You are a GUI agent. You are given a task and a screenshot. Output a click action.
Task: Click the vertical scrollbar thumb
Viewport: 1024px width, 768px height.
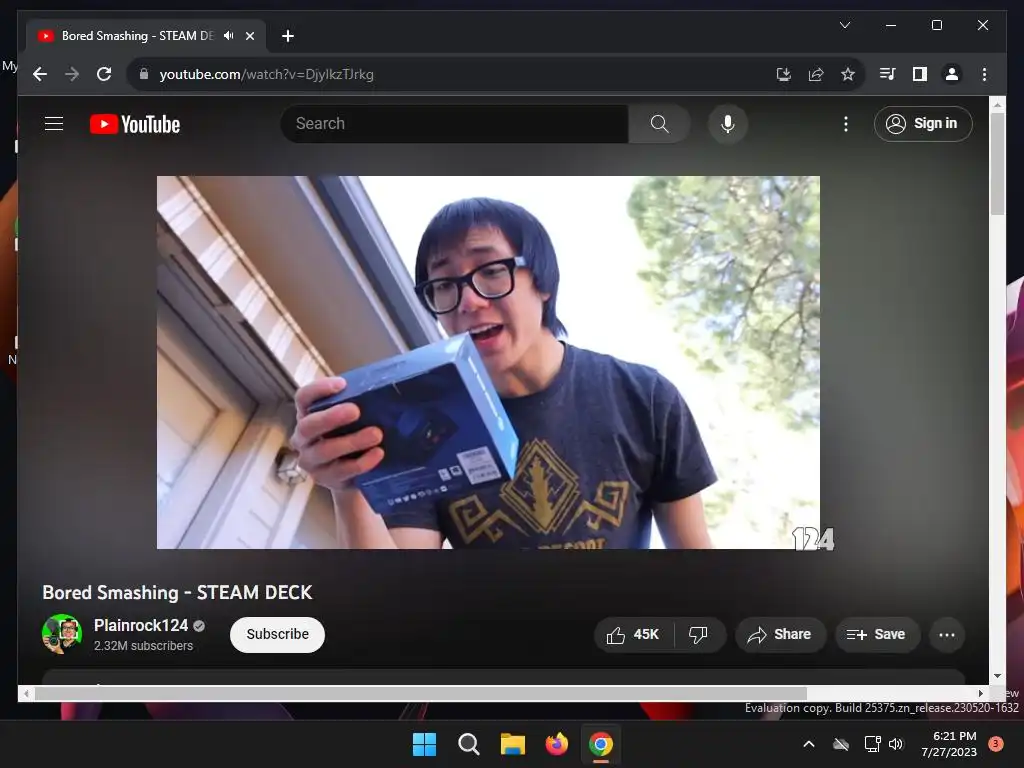coord(997,163)
